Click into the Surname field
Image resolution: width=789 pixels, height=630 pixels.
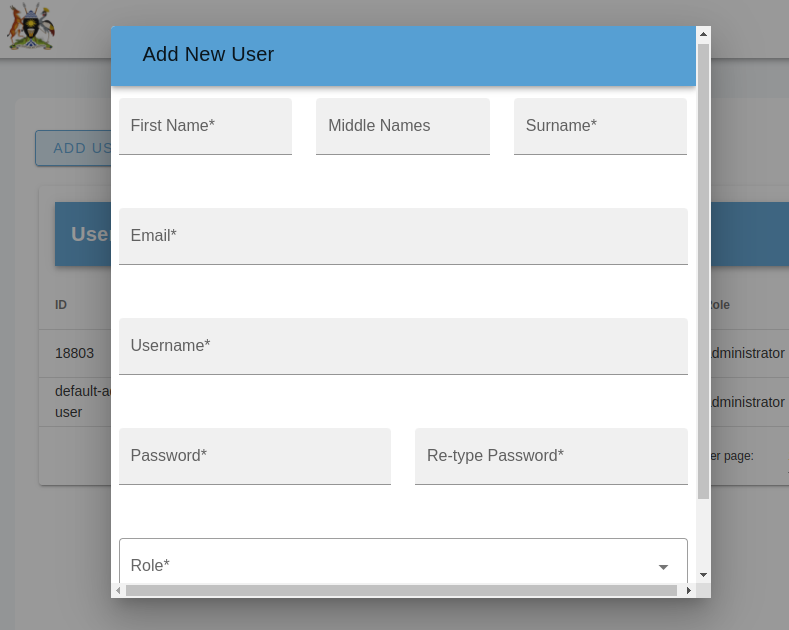pos(600,126)
